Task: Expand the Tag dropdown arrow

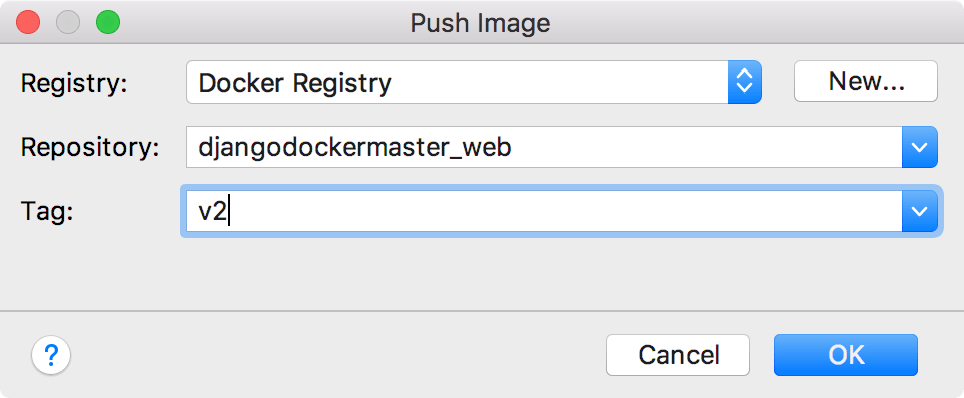Action: pos(920,211)
